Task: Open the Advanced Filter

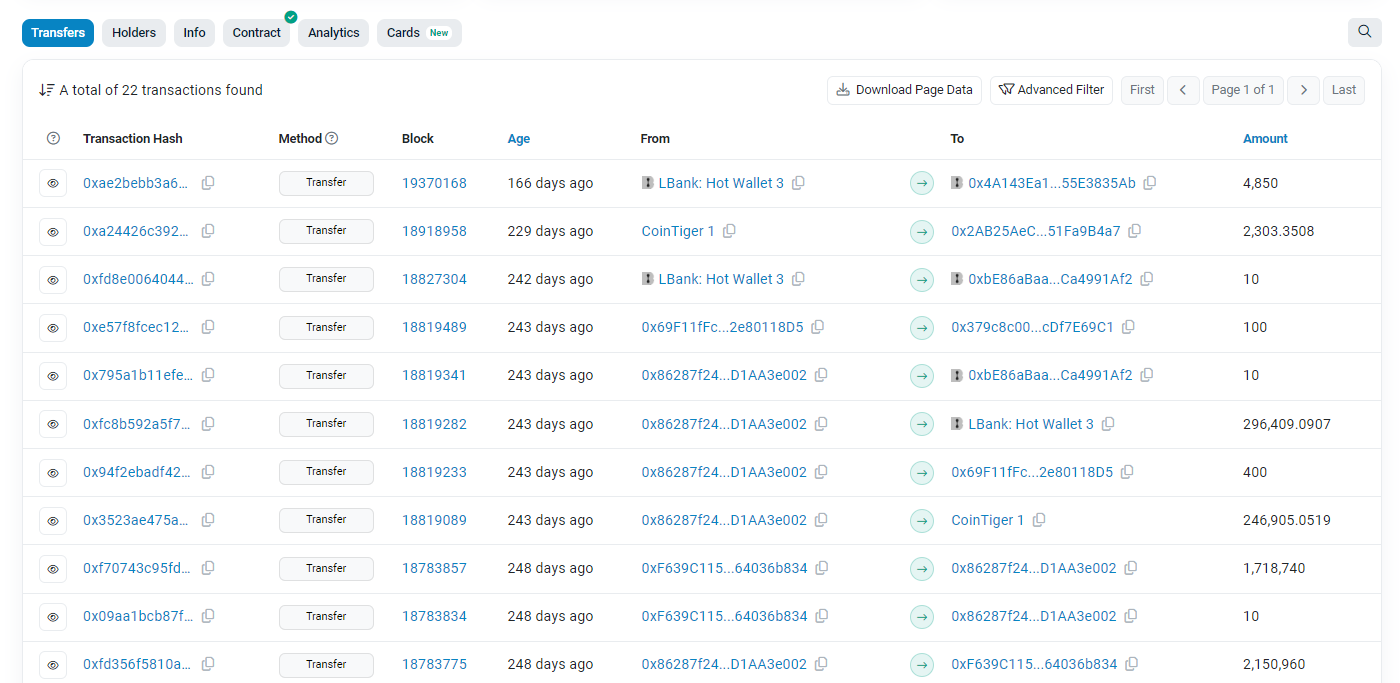Action: click(1051, 90)
